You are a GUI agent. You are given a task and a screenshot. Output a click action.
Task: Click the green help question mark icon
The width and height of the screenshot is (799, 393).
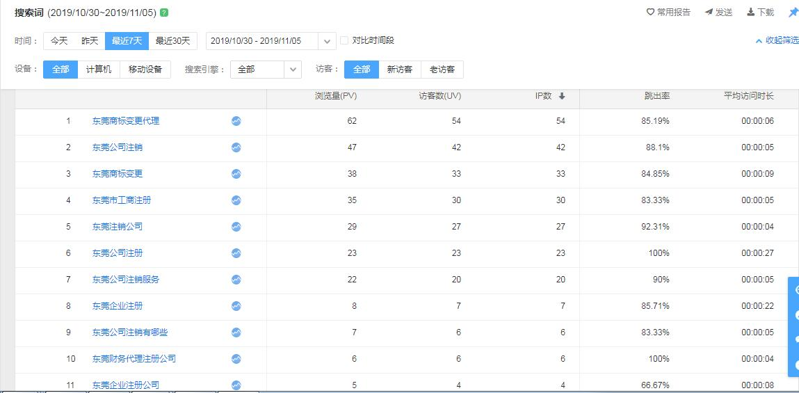pyautogui.click(x=164, y=13)
